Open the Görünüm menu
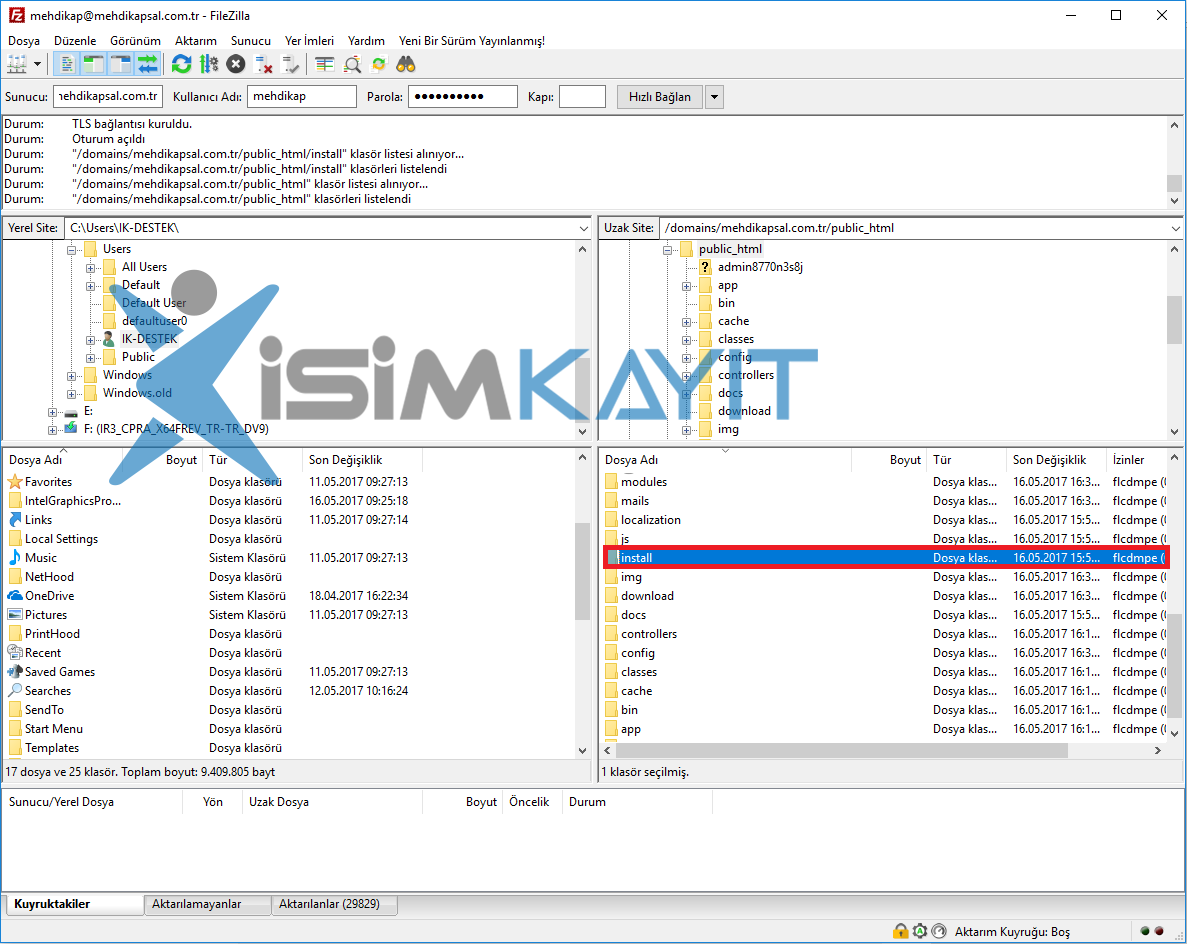1187x944 pixels. (136, 41)
